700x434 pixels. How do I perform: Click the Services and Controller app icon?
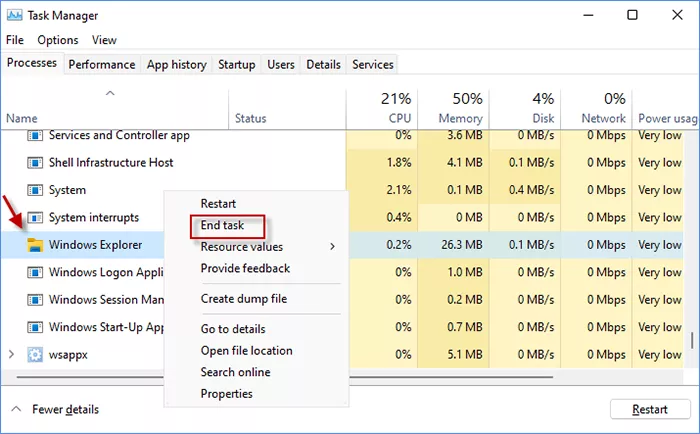pos(35,136)
